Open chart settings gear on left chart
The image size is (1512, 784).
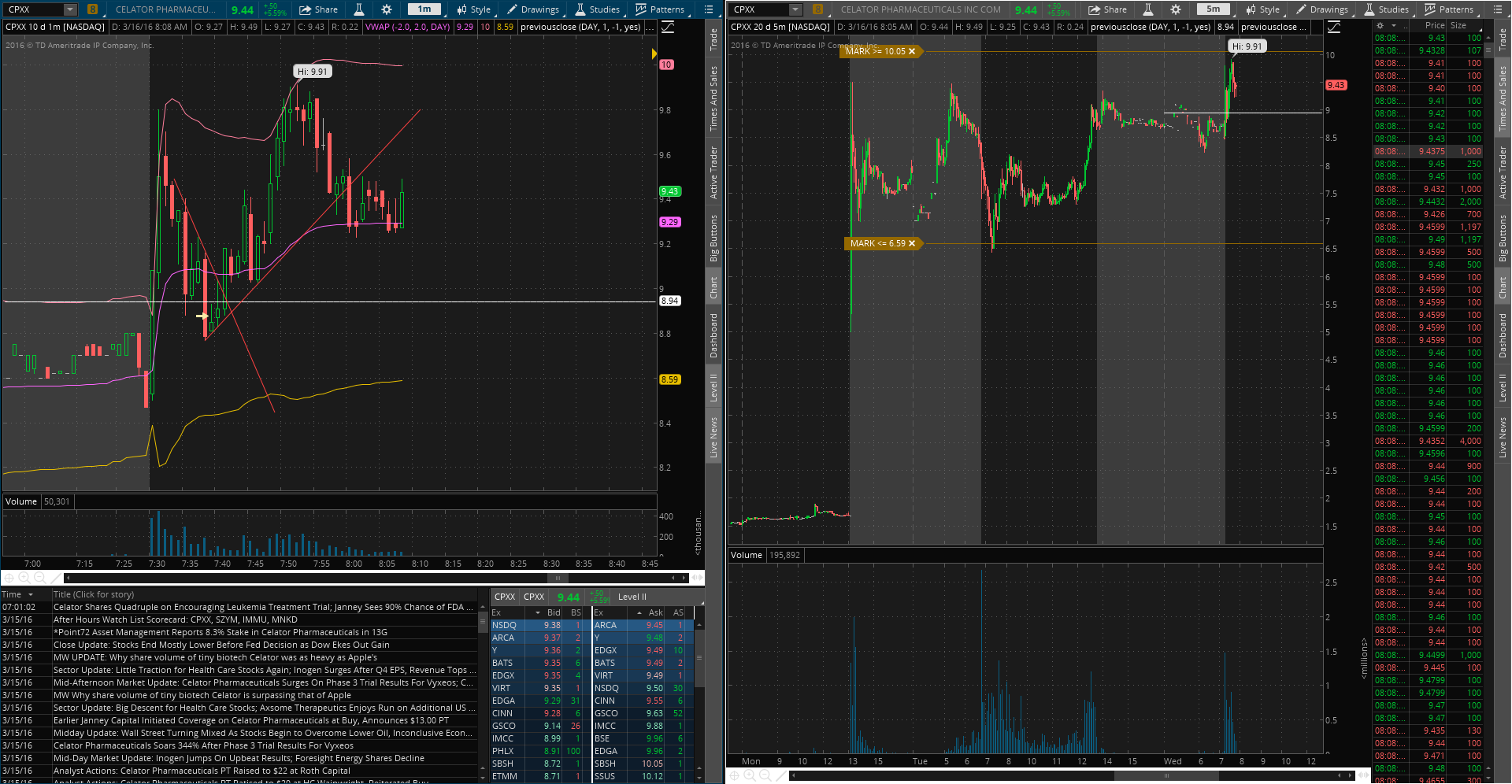[387, 9]
